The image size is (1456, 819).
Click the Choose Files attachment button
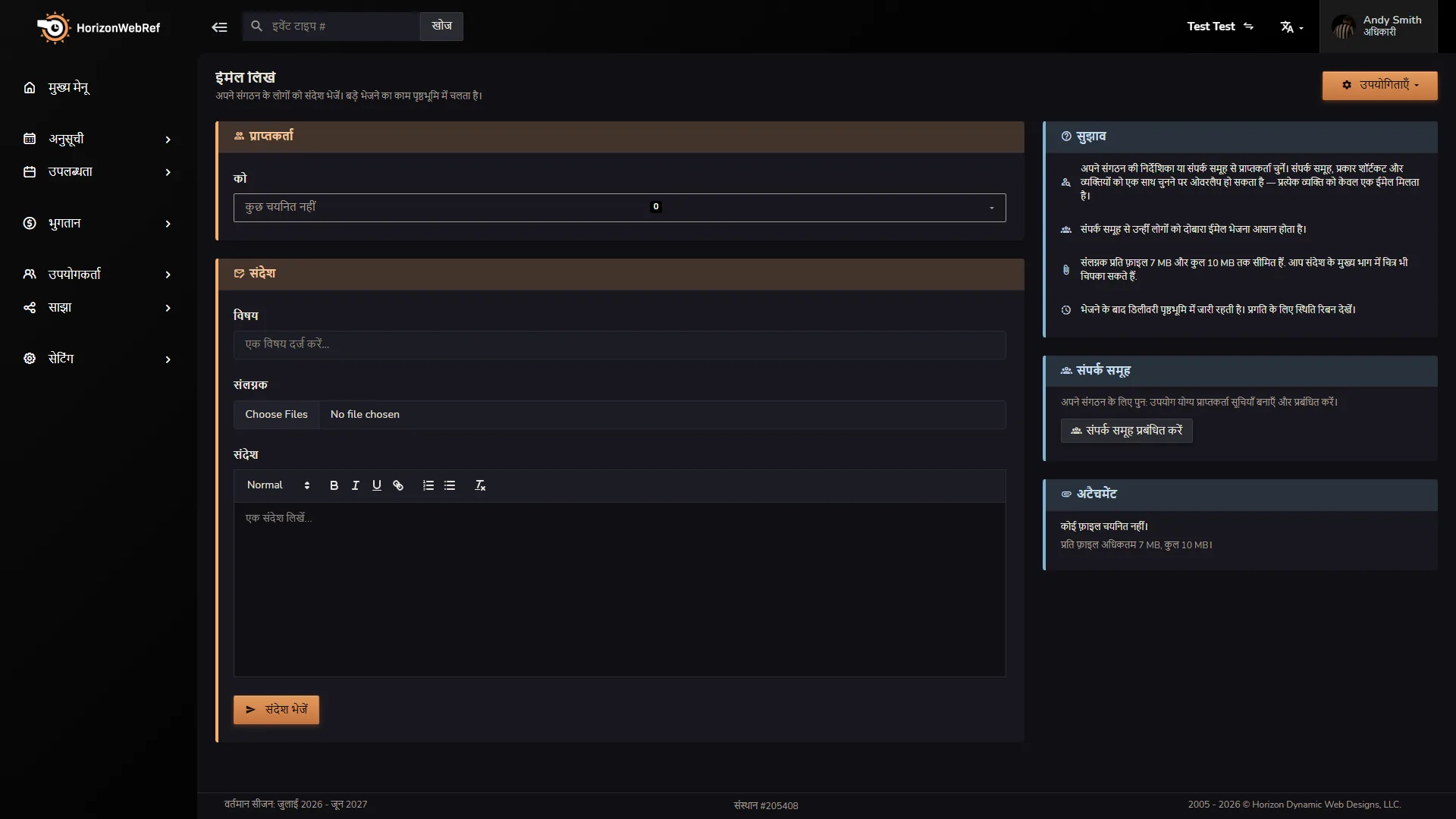tap(276, 415)
